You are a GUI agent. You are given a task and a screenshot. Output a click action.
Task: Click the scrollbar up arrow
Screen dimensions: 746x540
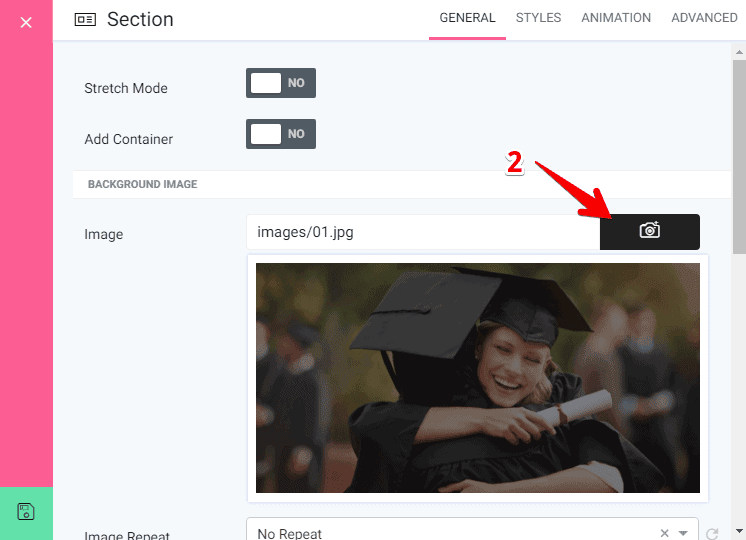coord(739,49)
